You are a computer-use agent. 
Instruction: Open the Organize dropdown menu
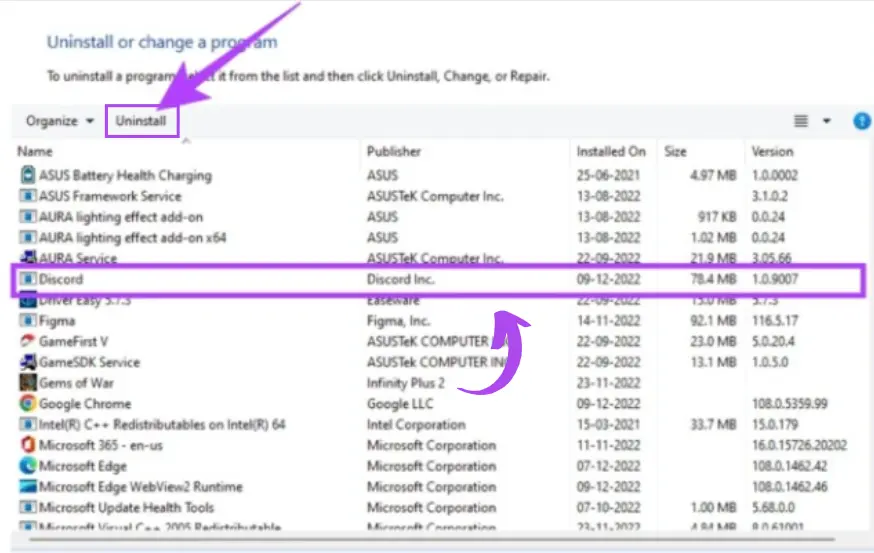(x=60, y=121)
